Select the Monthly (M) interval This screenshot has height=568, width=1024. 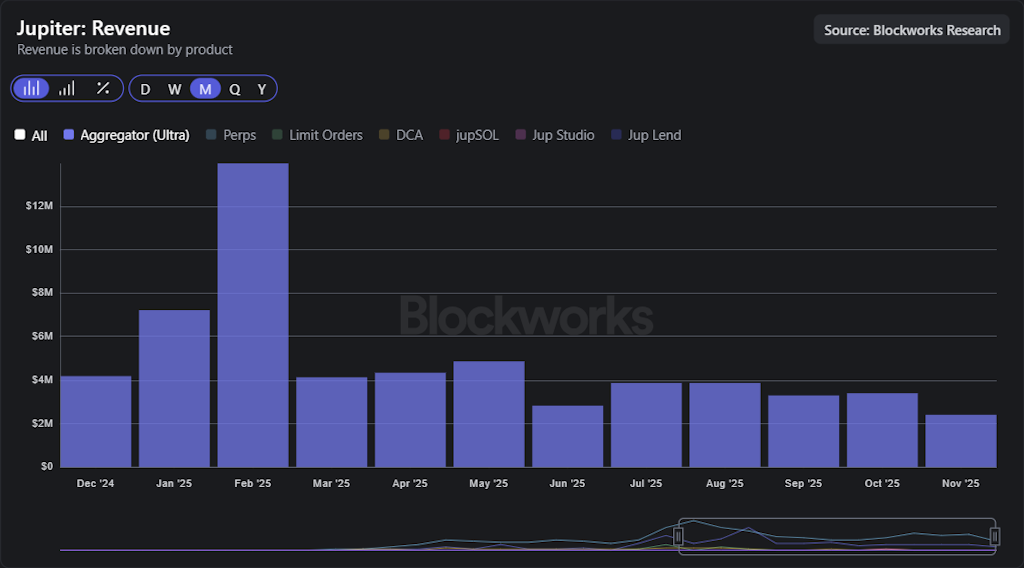pyautogui.click(x=205, y=89)
